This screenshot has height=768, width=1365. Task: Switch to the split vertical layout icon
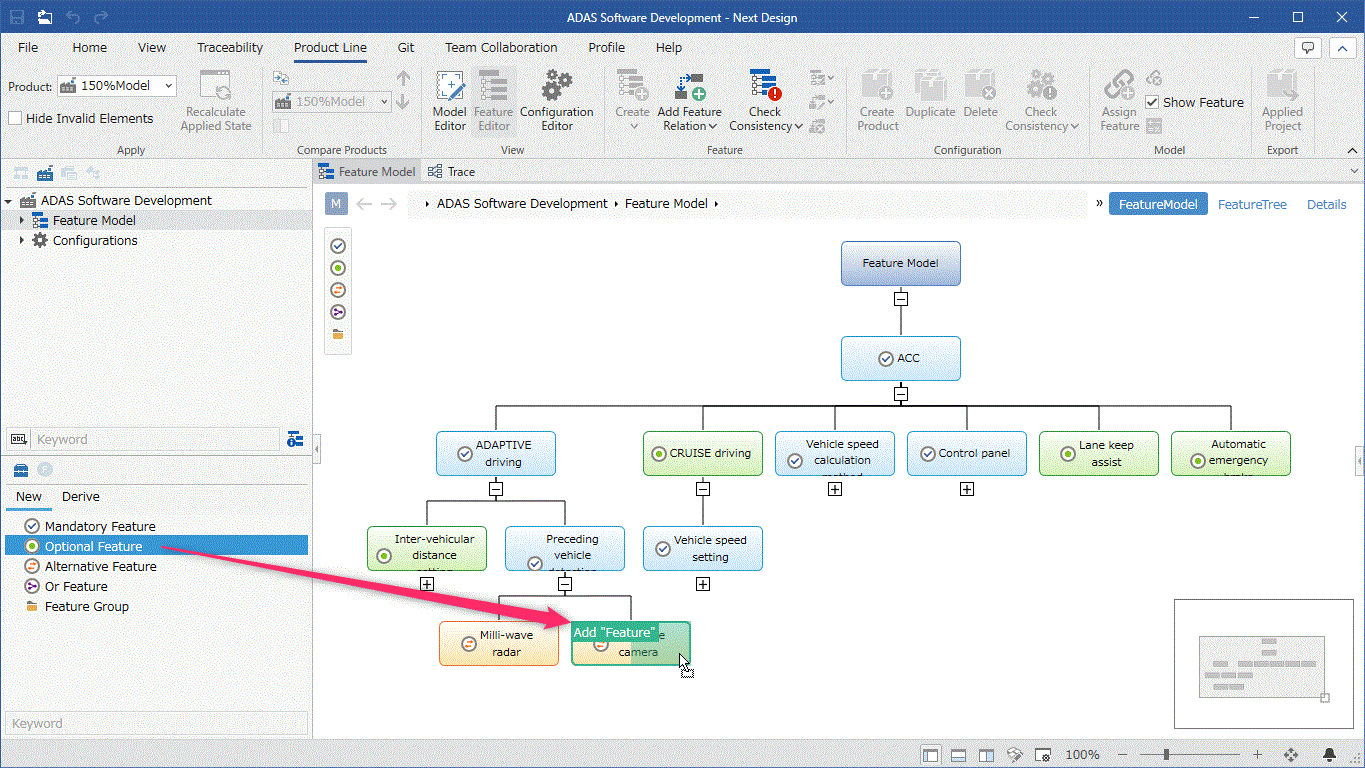click(986, 755)
